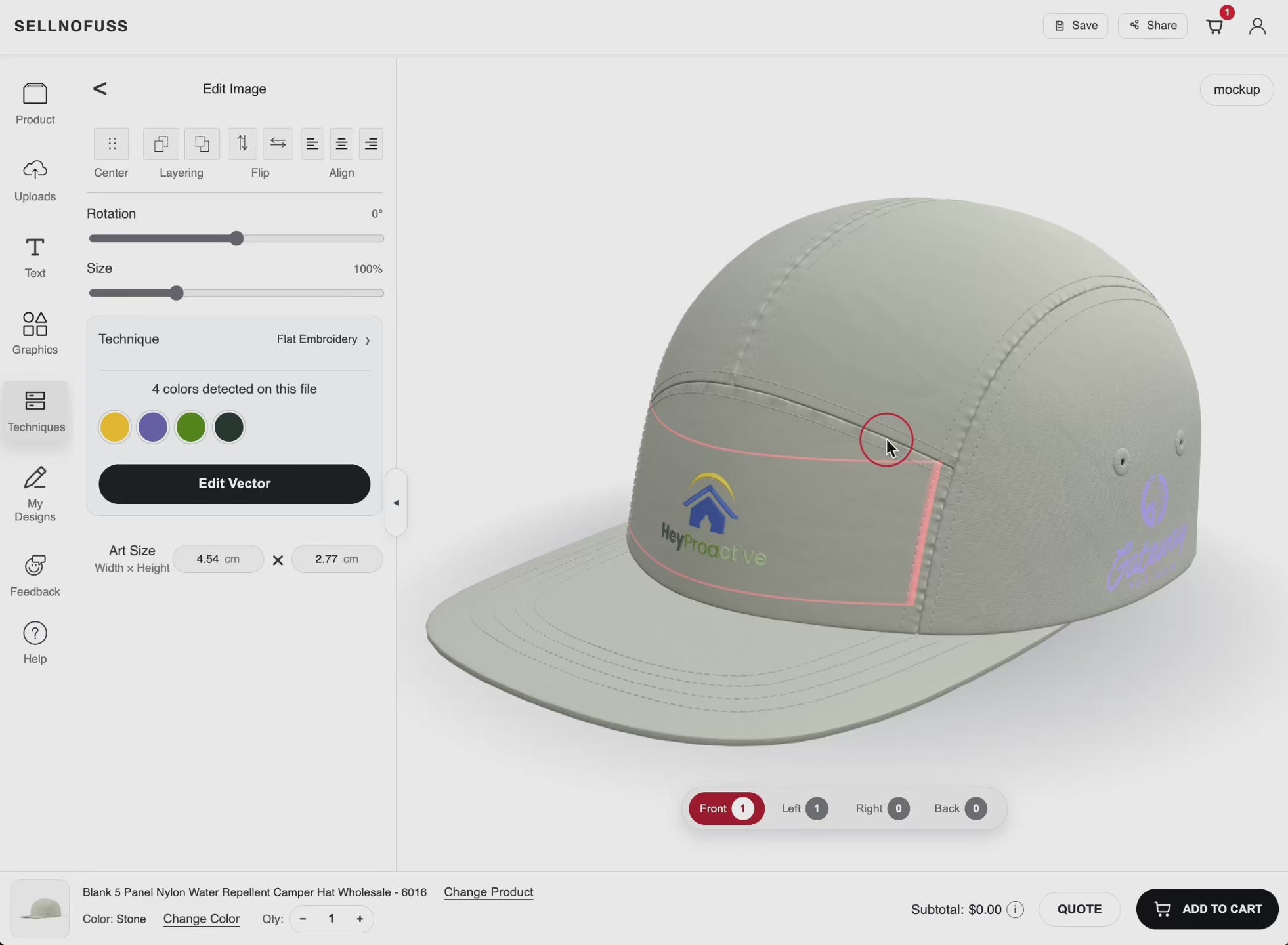This screenshot has width=1288, height=945.
Task: Switch to the Left view tab
Action: point(804,808)
